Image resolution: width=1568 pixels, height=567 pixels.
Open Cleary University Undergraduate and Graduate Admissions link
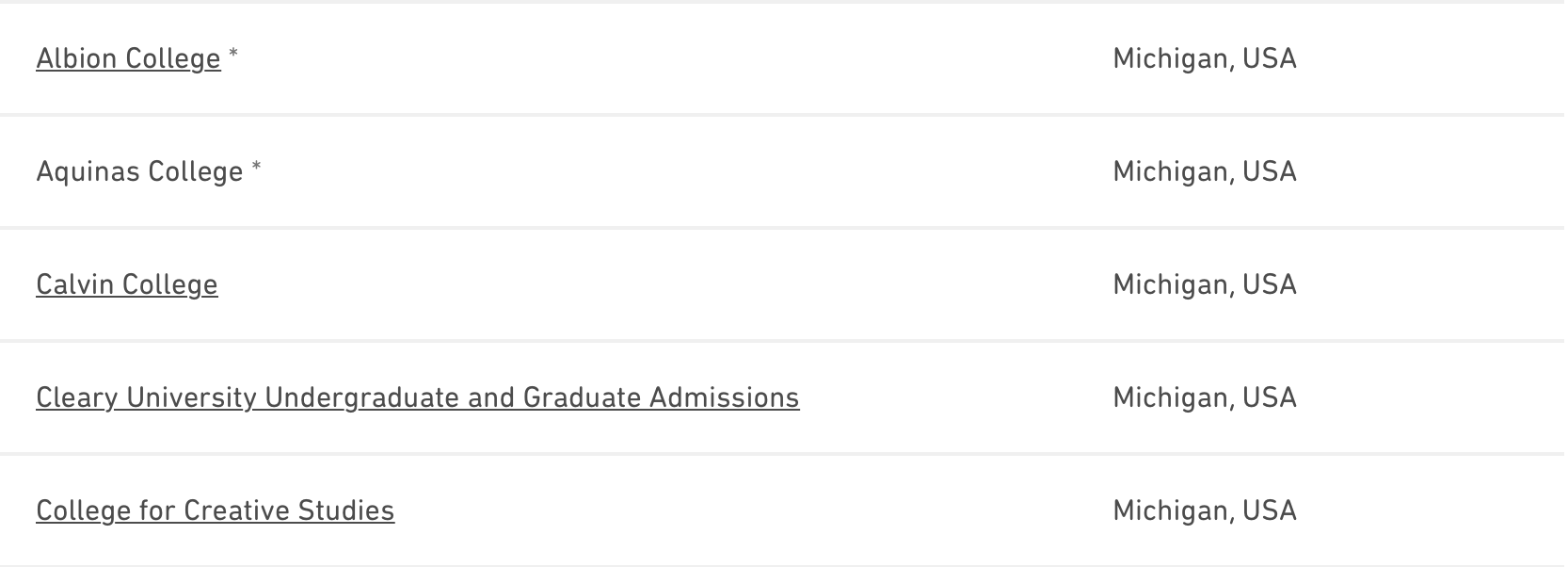click(417, 397)
